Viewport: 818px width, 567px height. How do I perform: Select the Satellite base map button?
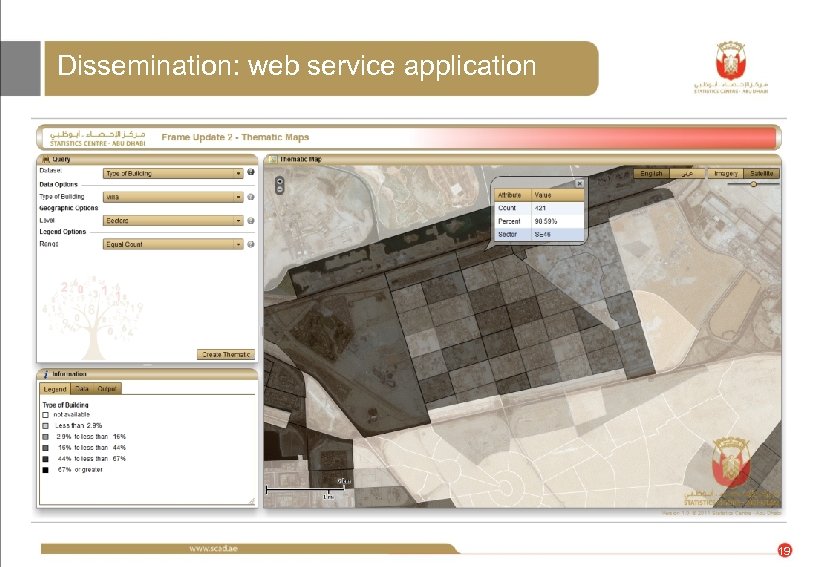pos(762,173)
